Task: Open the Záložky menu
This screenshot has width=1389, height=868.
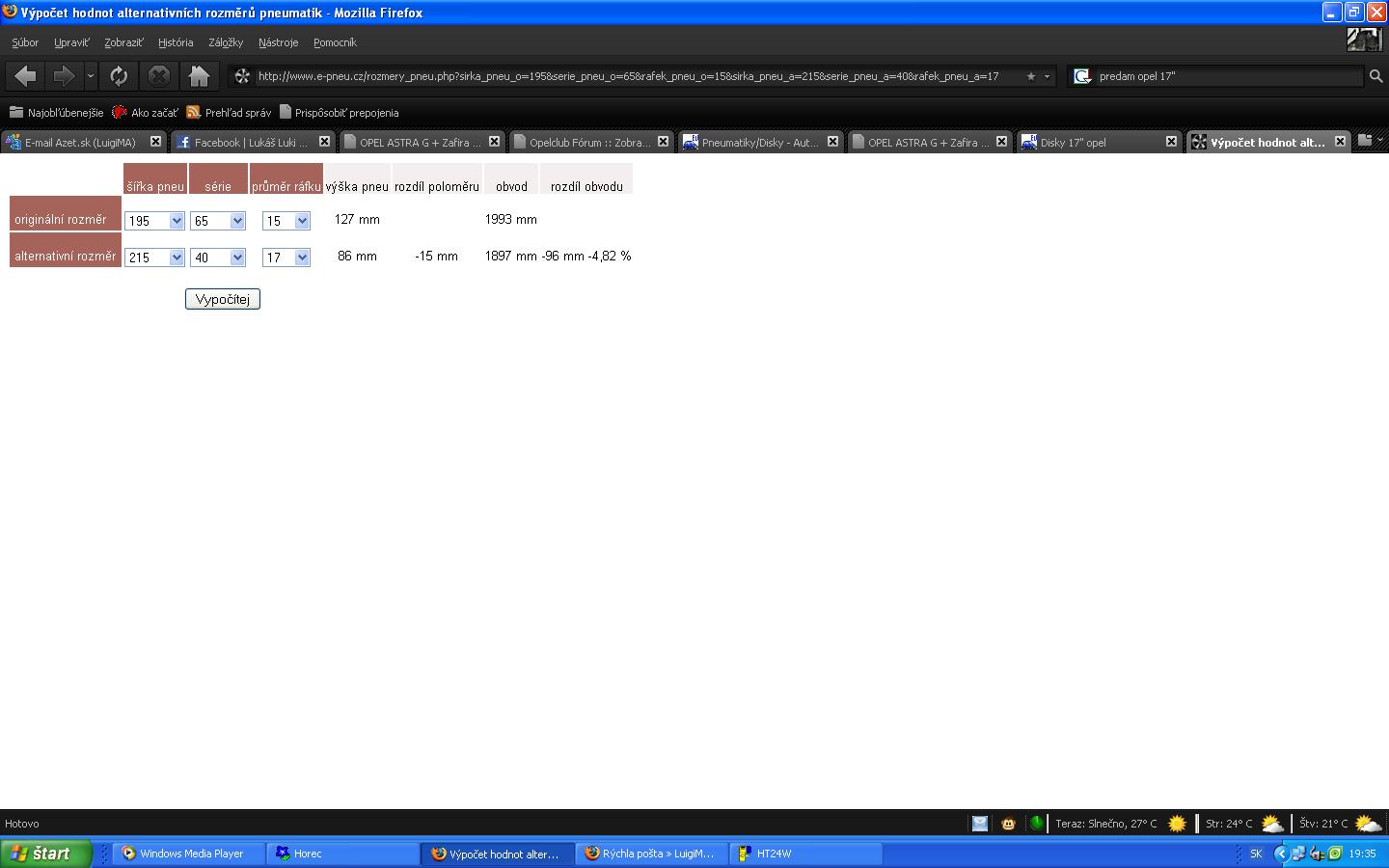Action: pyautogui.click(x=226, y=42)
